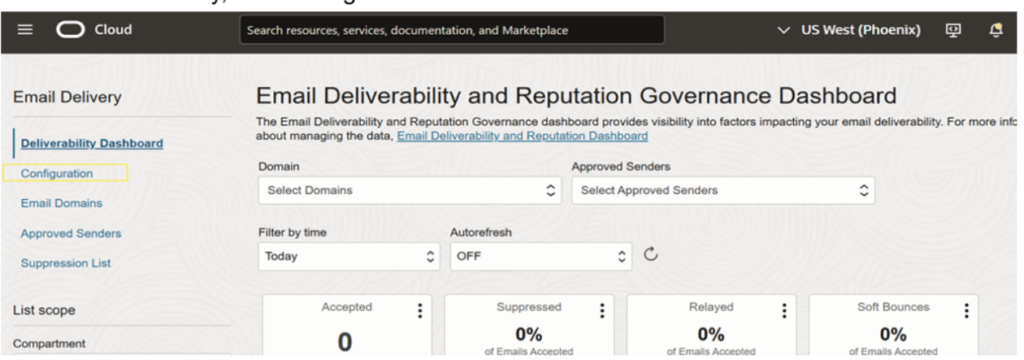Open the Accepted card three-dot menu
Image resolution: width=1024 pixels, height=360 pixels.
pyautogui.click(x=420, y=310)
